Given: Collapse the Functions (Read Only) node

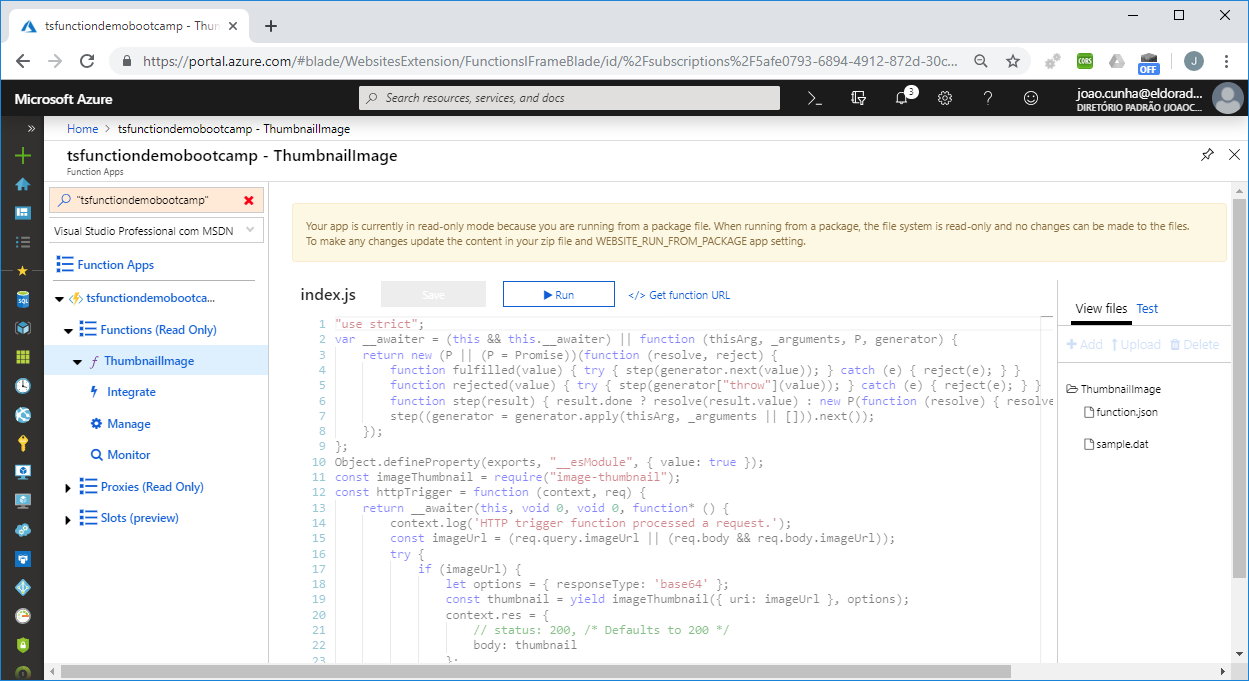Looking at the screenshot, I should pyautogui.click(x=68, y=330).
